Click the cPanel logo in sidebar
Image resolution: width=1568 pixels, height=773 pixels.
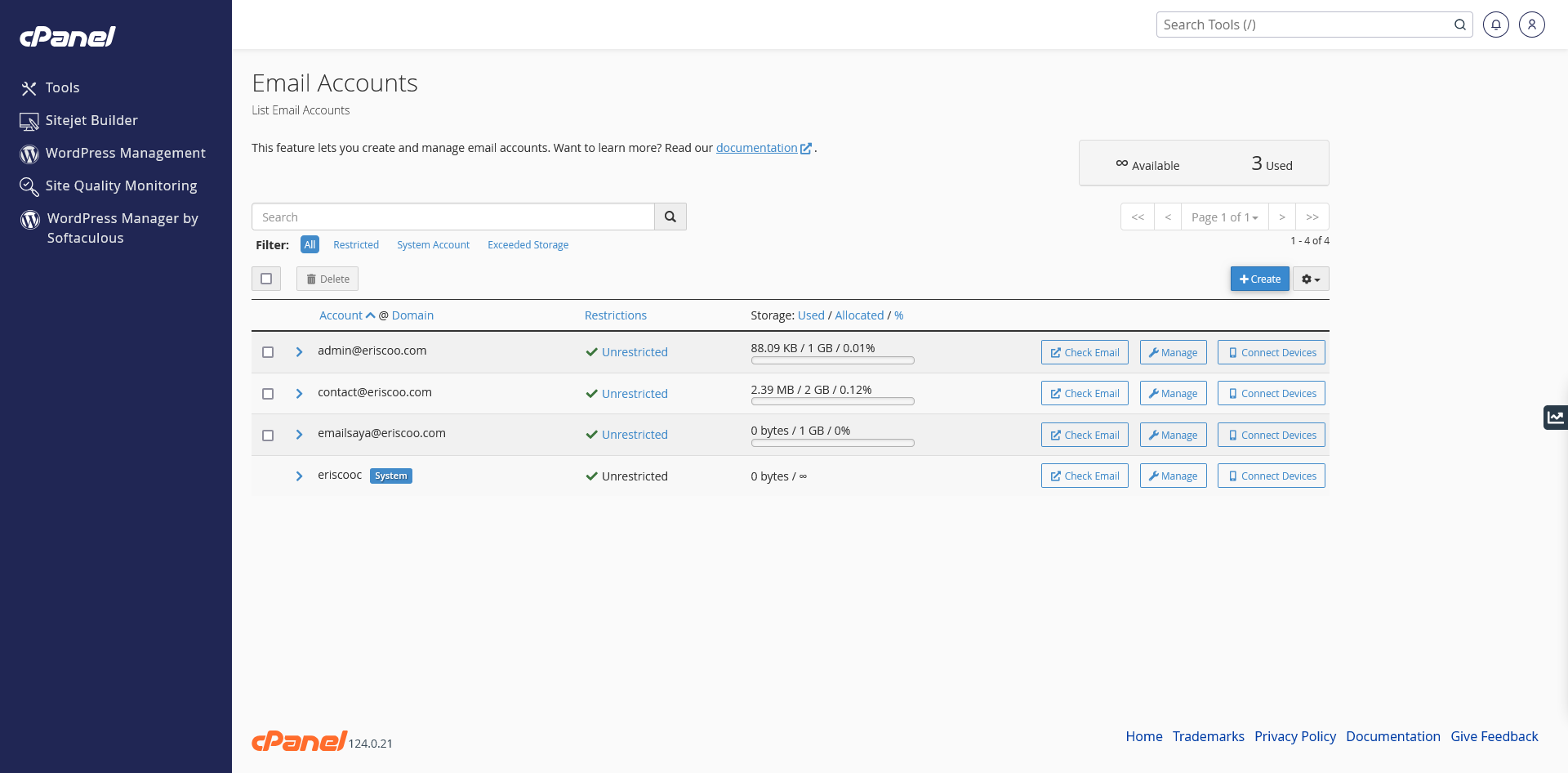[x=68, y=37]
